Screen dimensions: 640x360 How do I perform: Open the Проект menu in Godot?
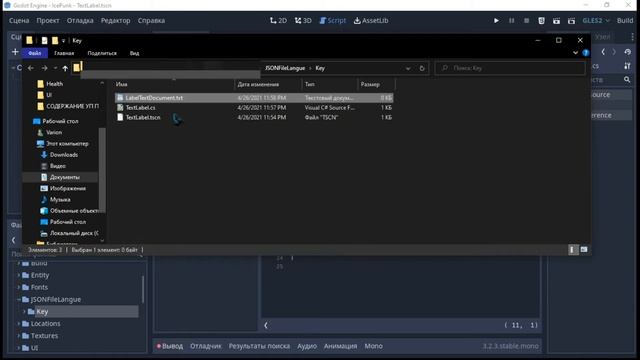[x=47, y=20]
